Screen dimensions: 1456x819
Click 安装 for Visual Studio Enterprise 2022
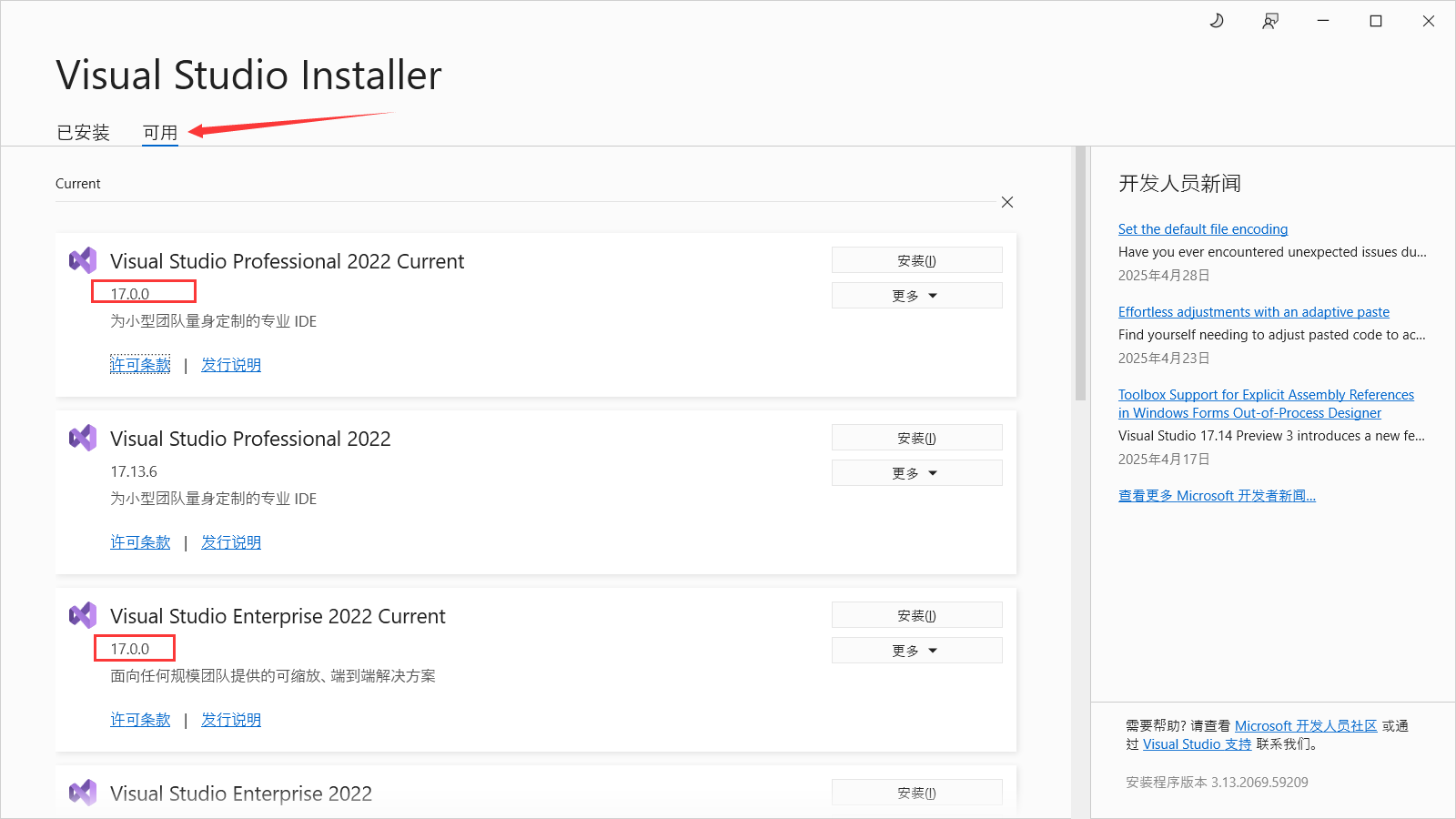(x=916, y=792)
